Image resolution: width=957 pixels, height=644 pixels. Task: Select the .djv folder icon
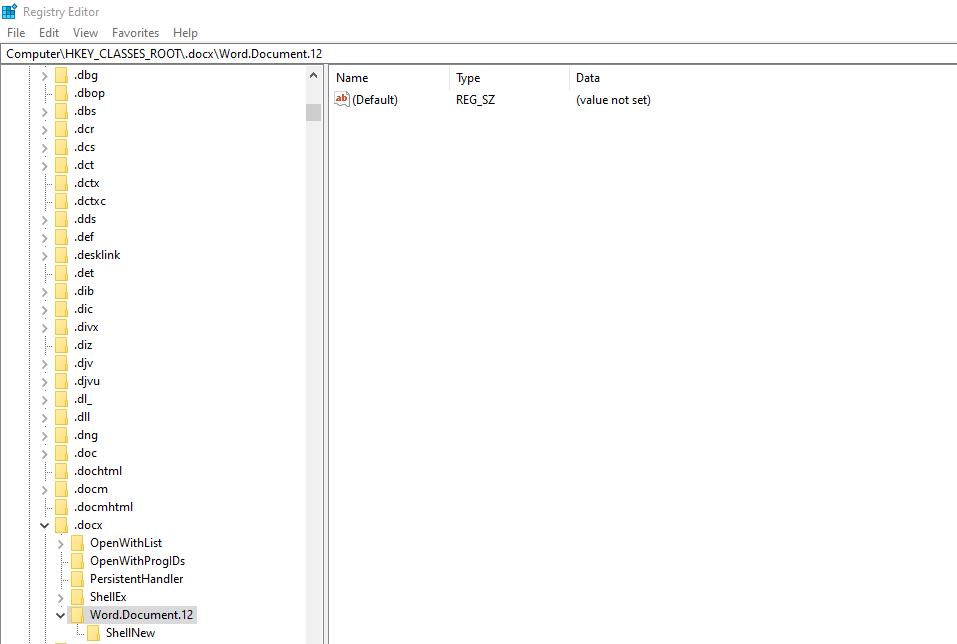click(x=61, y=363)
